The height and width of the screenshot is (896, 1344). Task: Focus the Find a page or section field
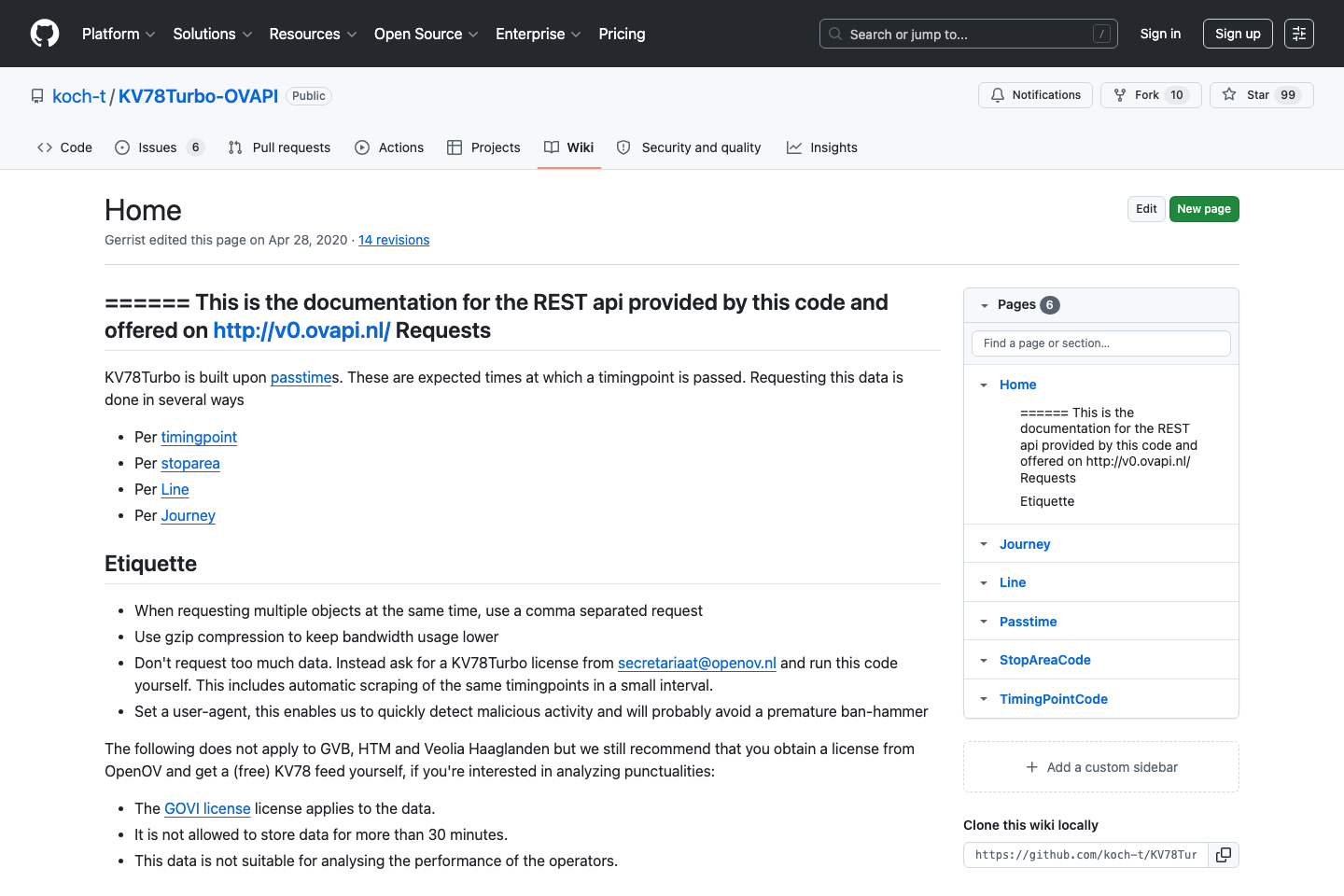pyautogui.click(x=1100, y=343)
